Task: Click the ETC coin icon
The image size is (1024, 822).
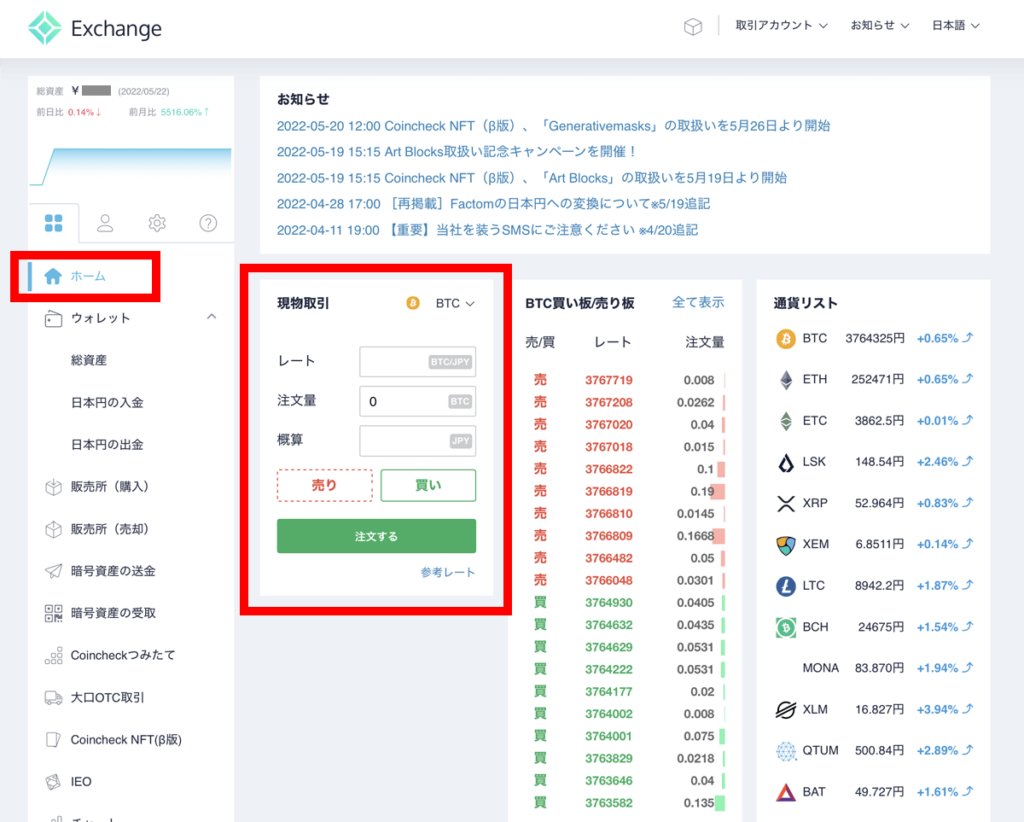Action: point(786,421)
